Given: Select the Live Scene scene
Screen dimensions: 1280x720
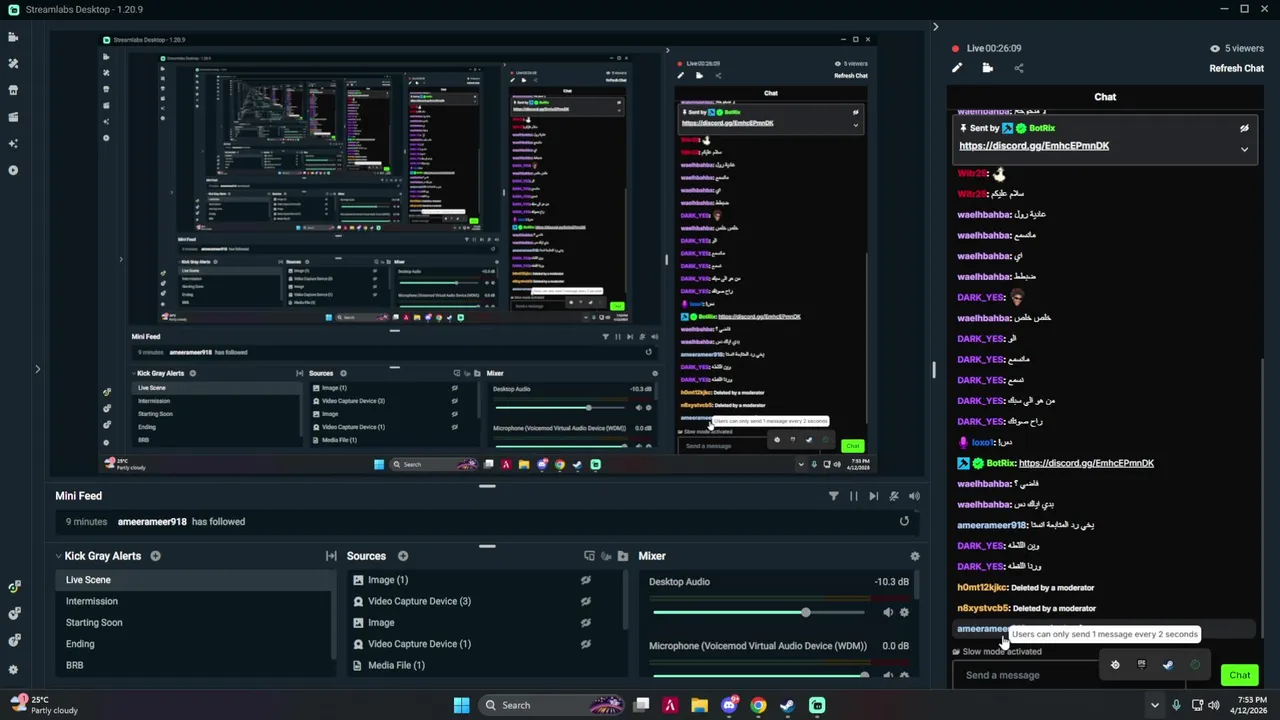Looking at the screenshot, I should [193, 580].
